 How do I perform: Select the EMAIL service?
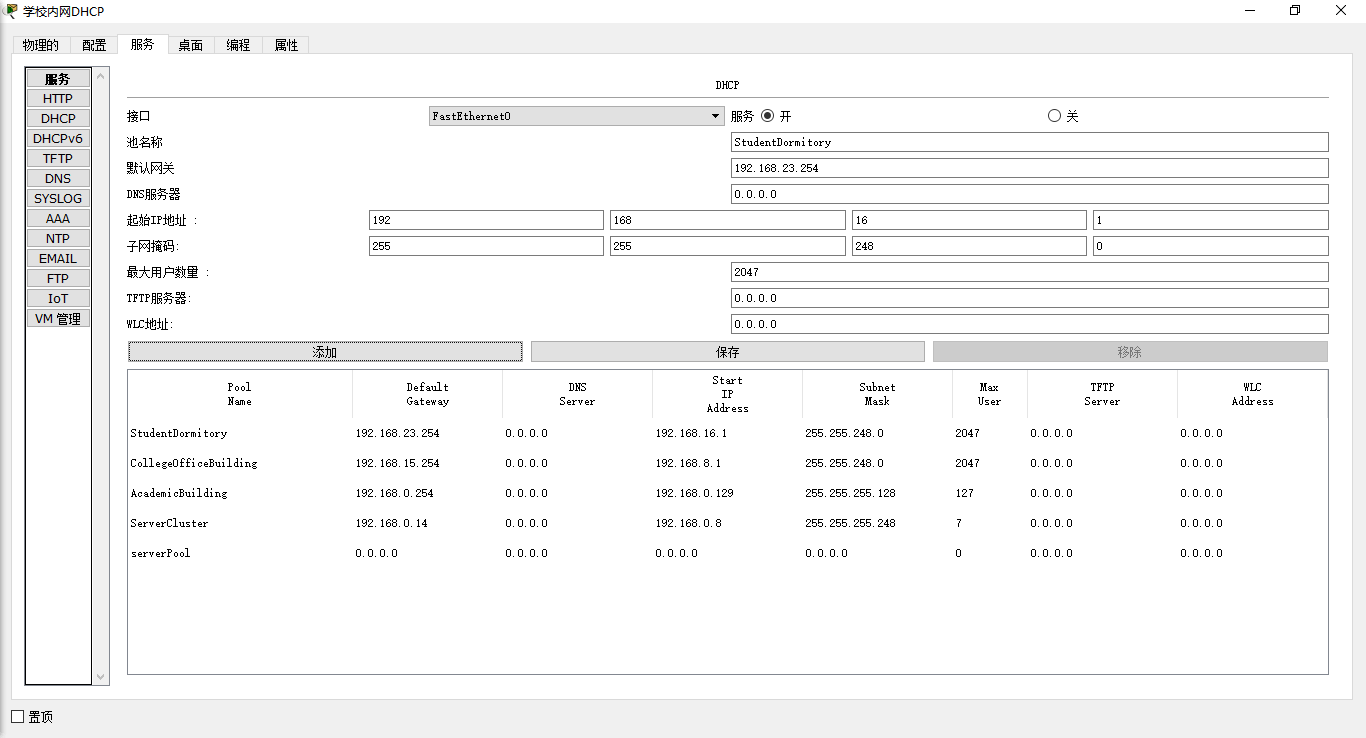(58, 258)
